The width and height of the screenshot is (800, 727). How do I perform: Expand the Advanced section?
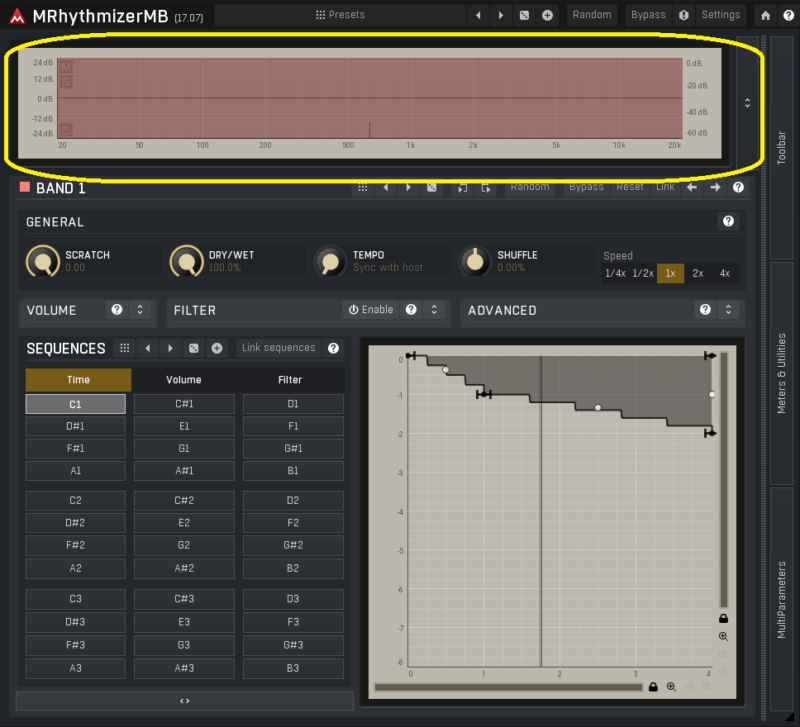point(728,310)
